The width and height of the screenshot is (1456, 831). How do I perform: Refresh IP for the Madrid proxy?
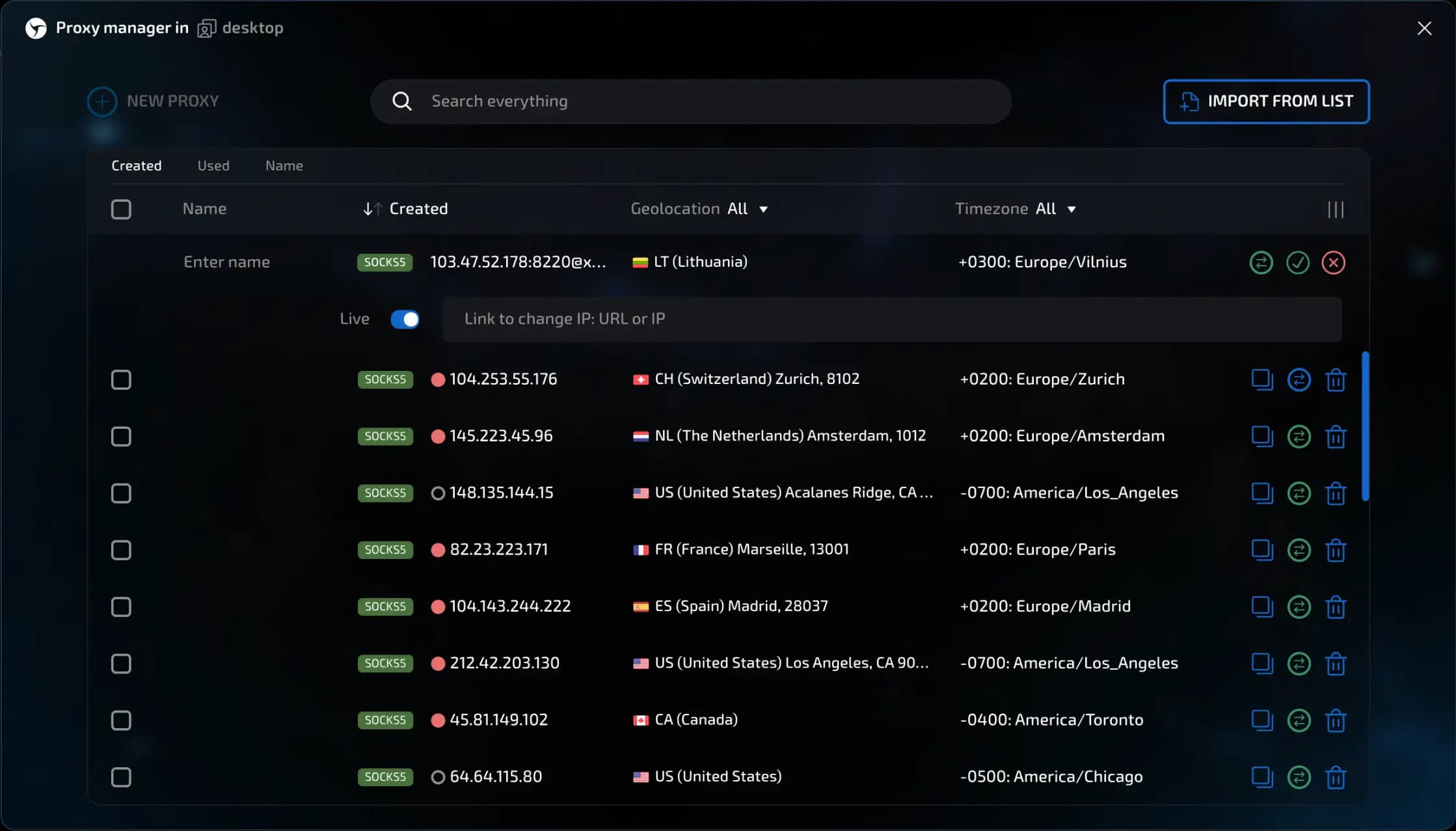1299,606
